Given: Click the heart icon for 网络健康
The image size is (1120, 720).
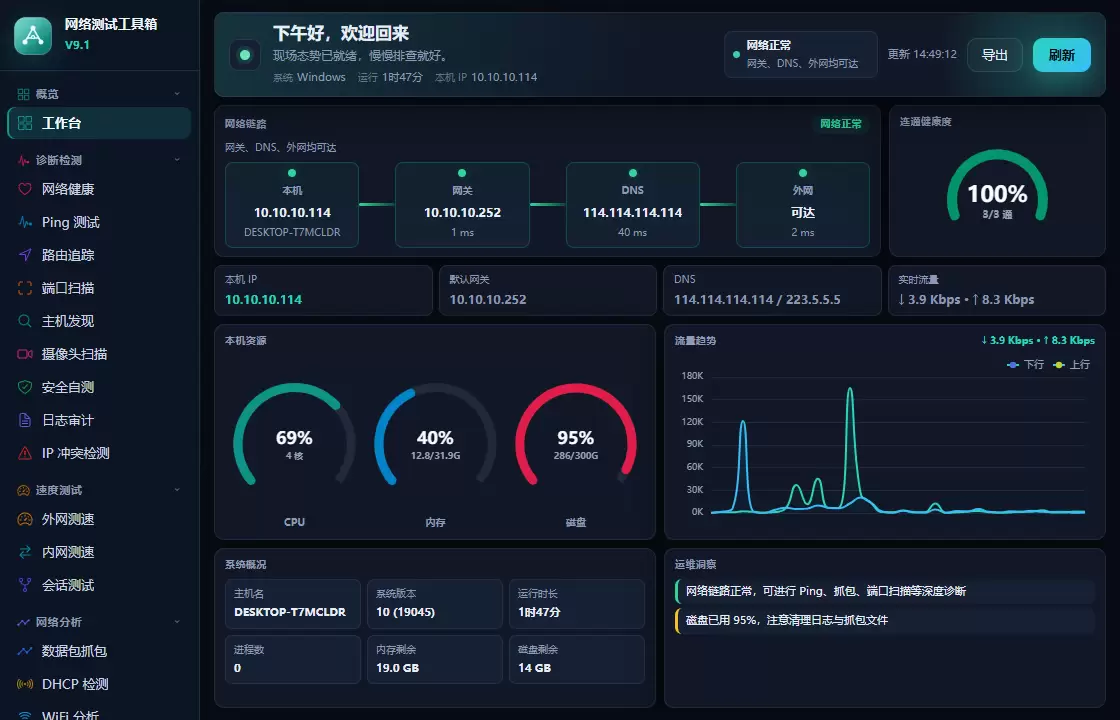Looking at the screenshot, I should [25, 189].
